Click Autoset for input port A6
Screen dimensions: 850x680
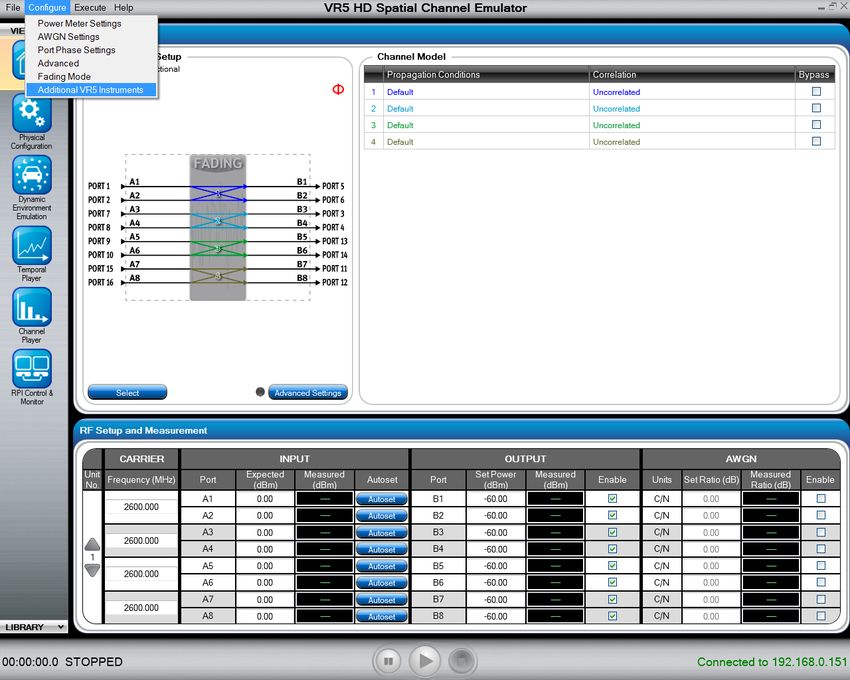click(x=382, y=583)
